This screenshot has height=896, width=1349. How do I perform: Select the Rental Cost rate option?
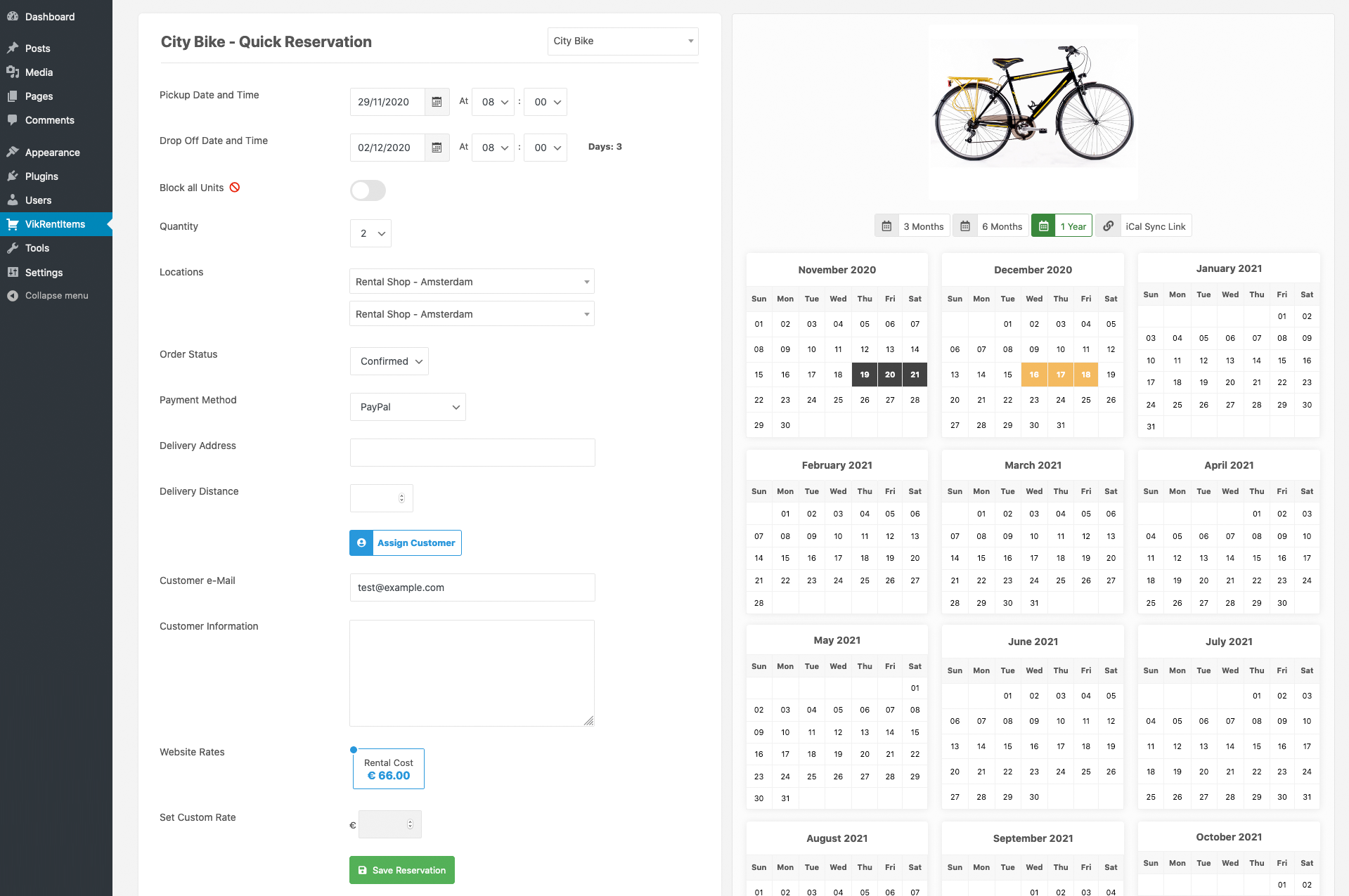(389, 769)
